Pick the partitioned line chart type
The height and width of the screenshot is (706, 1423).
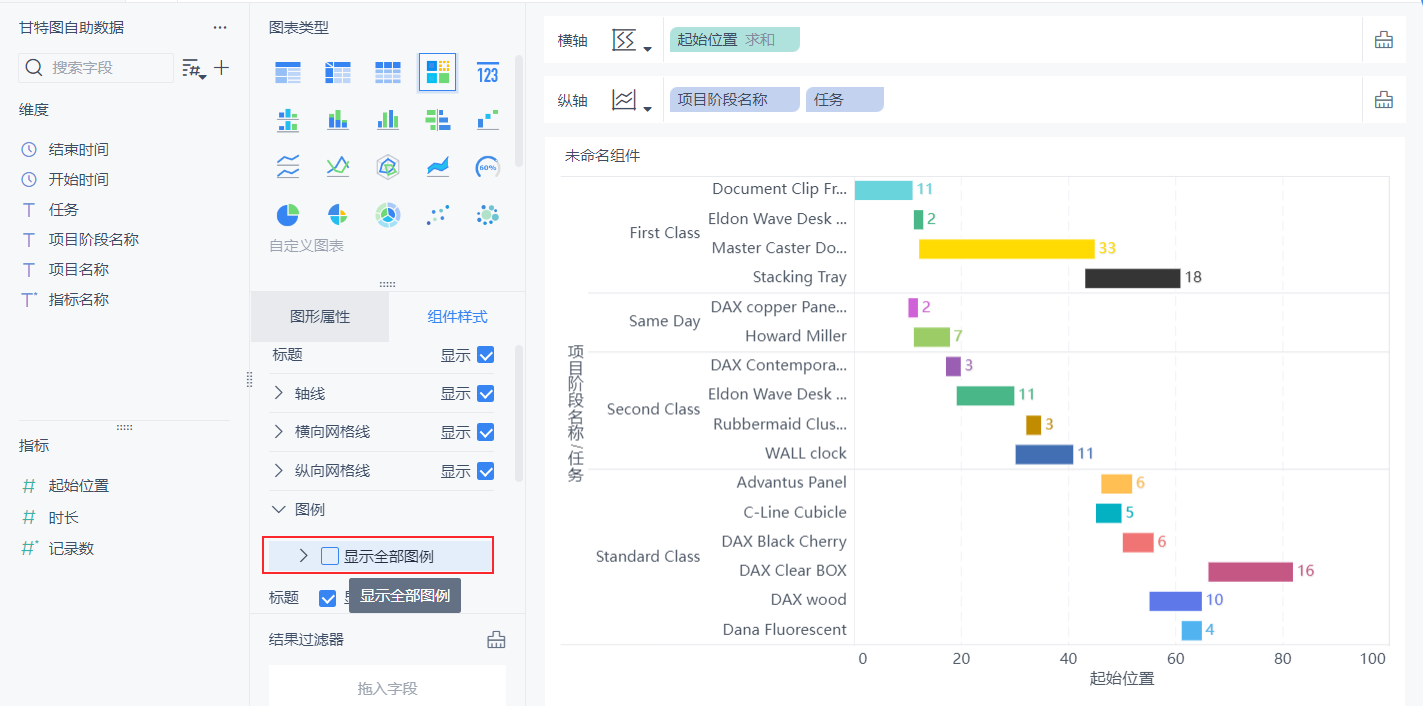(x=288, y=167)
